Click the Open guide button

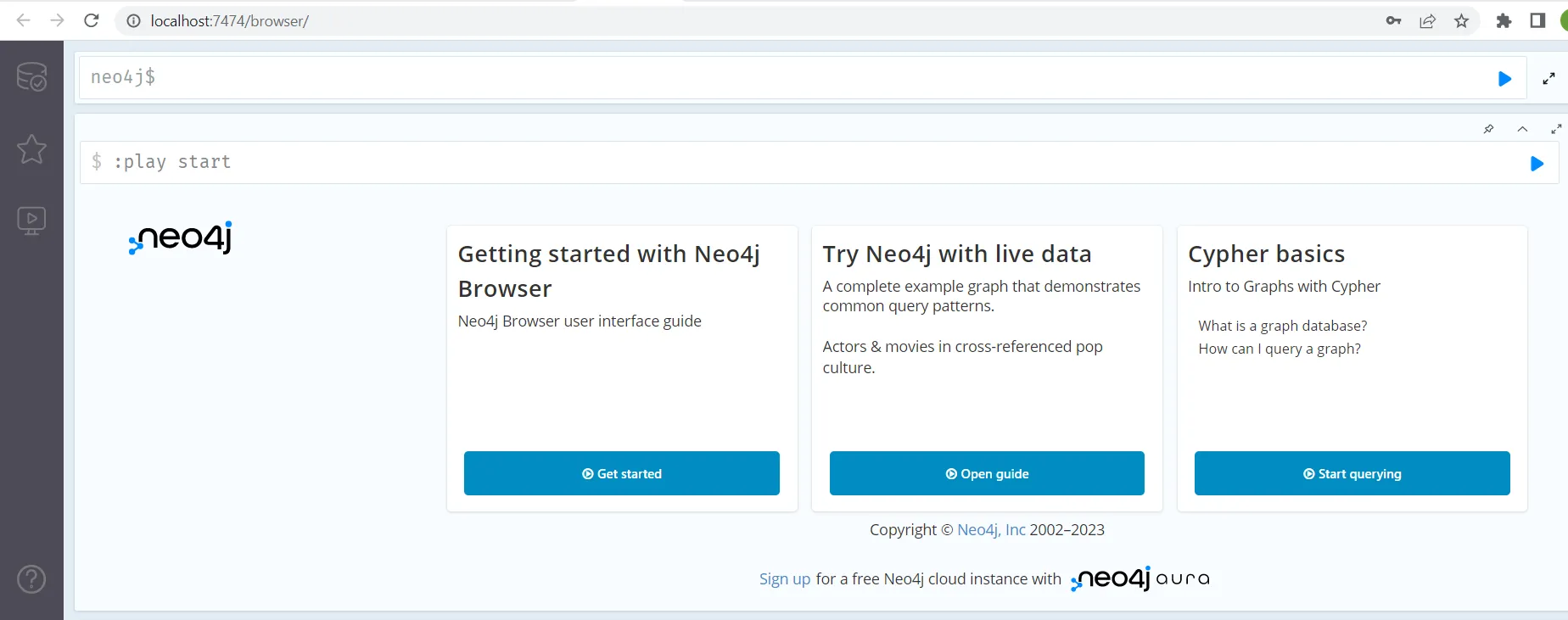[x=987, y=473]
